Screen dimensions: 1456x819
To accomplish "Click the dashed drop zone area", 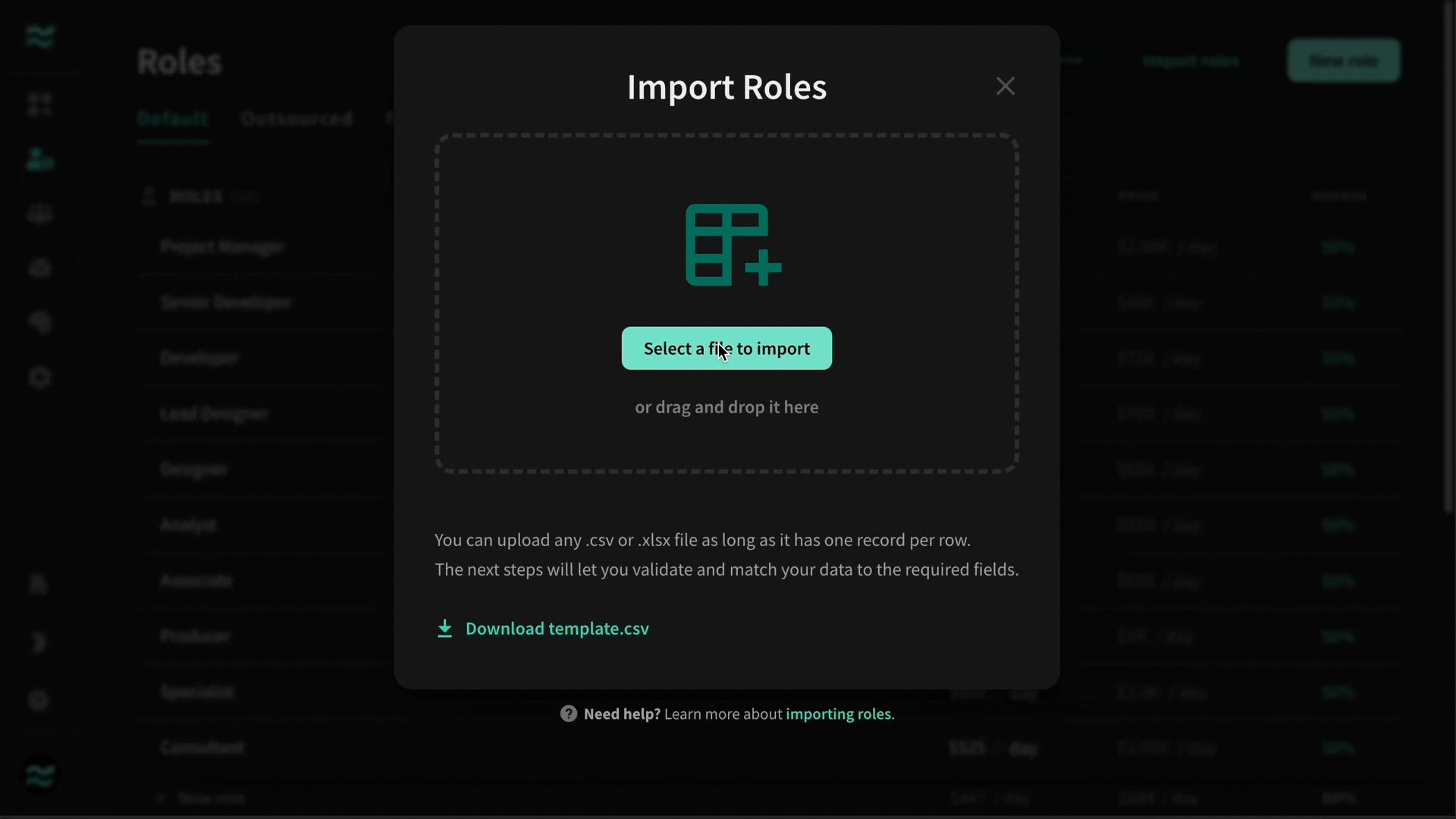I will 726,303.
